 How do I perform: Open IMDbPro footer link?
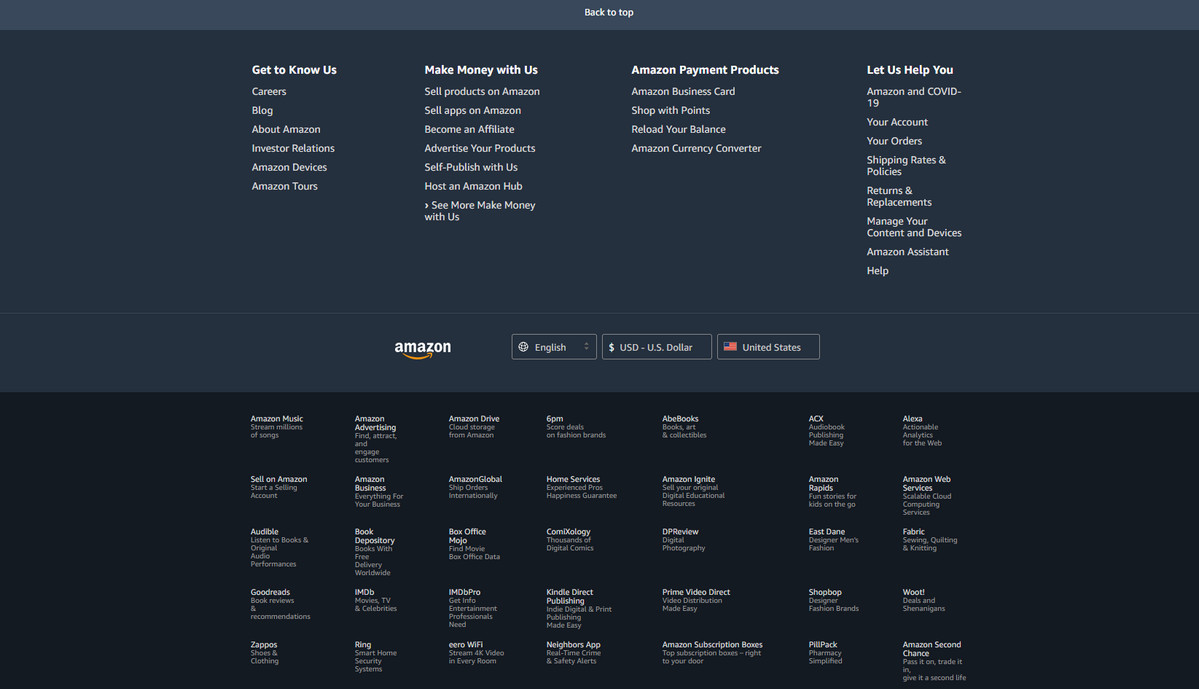click(473, 608)
